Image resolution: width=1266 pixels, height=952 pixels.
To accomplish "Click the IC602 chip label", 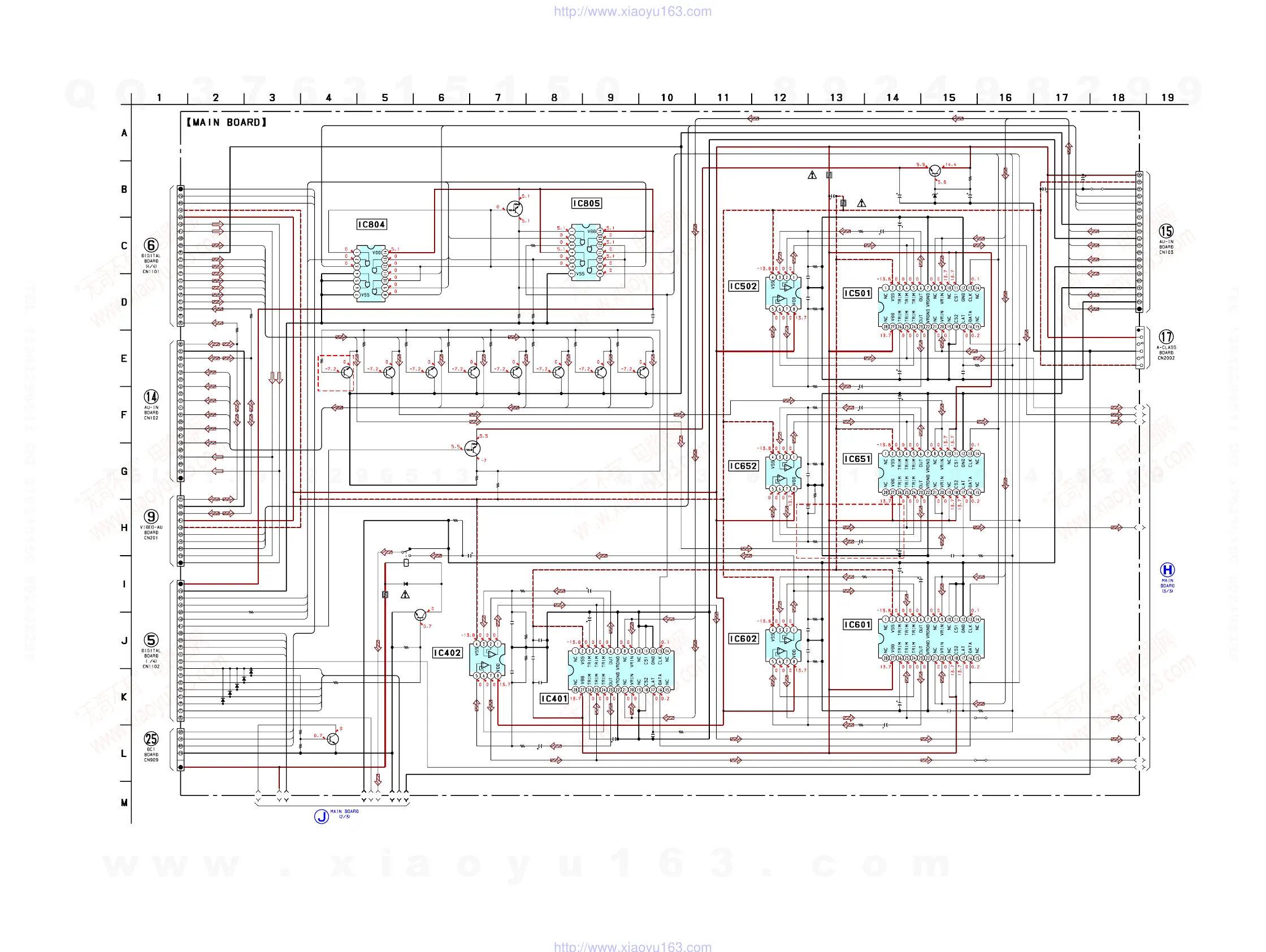I will point(743,638).
